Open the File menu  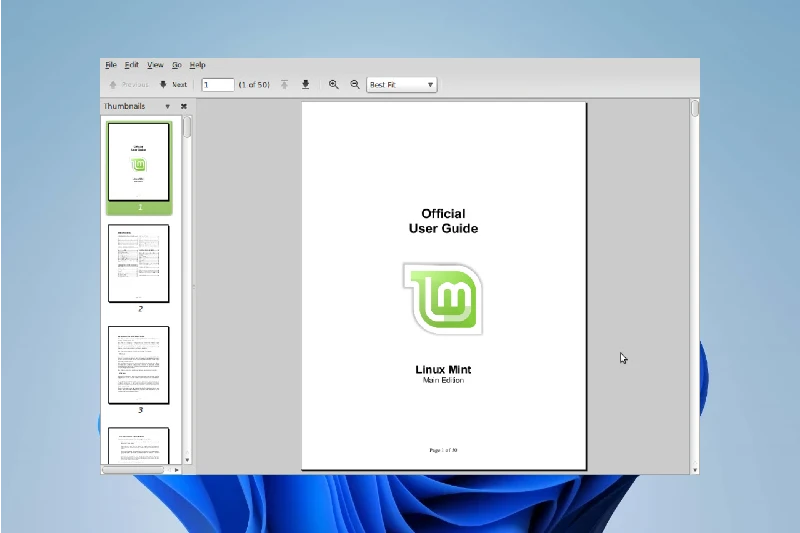click(111, 65)
